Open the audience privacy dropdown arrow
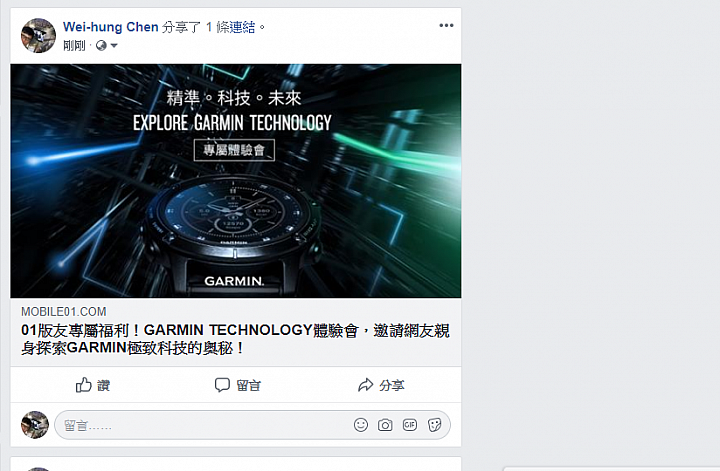Screen dimensions: 720x471 pos(114,45)
